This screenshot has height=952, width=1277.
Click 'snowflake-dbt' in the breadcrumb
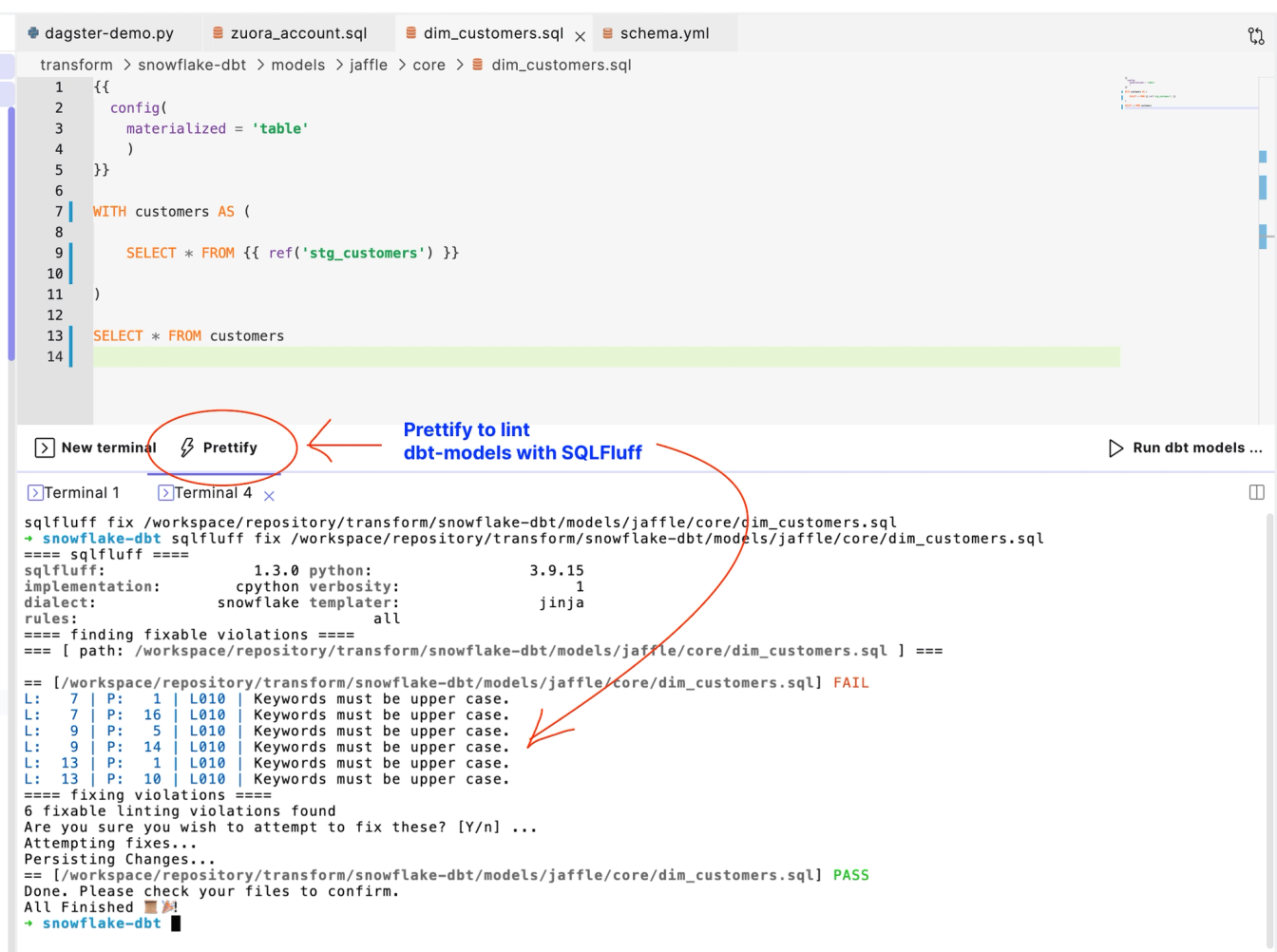point(192,65)
